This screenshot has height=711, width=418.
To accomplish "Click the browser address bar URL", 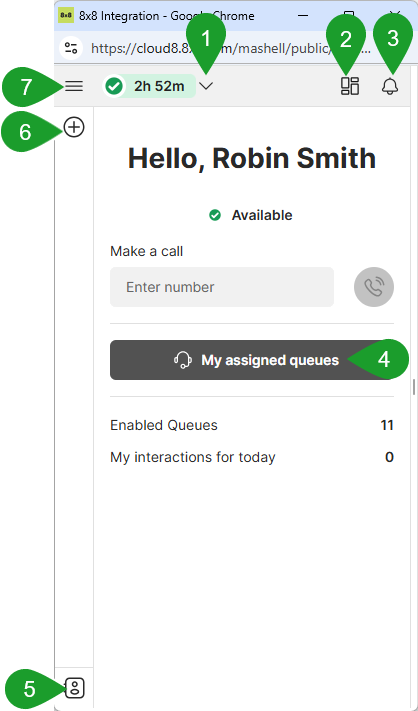I will [233, 48].
